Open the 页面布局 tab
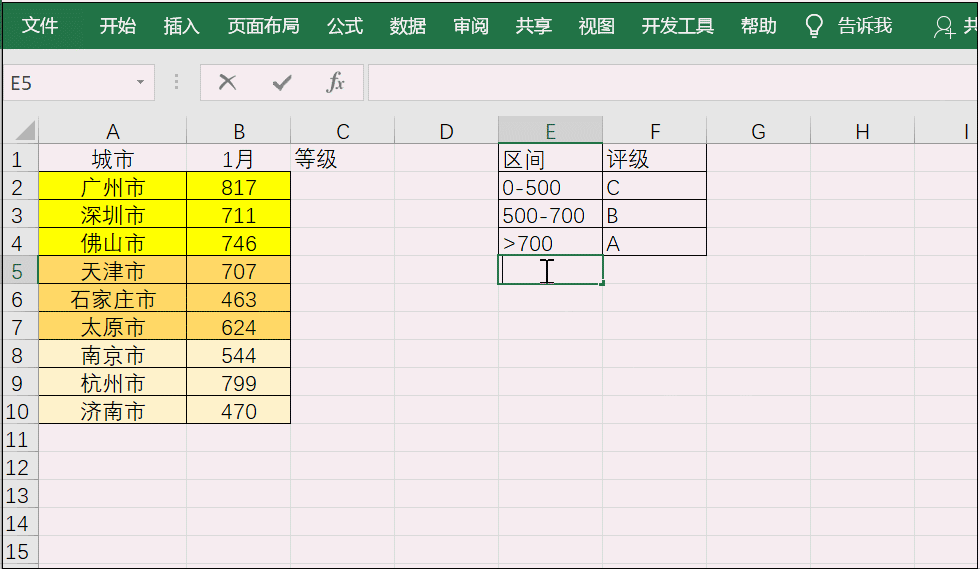This screenshot has width=980, height=569. [x=264, y=26]
